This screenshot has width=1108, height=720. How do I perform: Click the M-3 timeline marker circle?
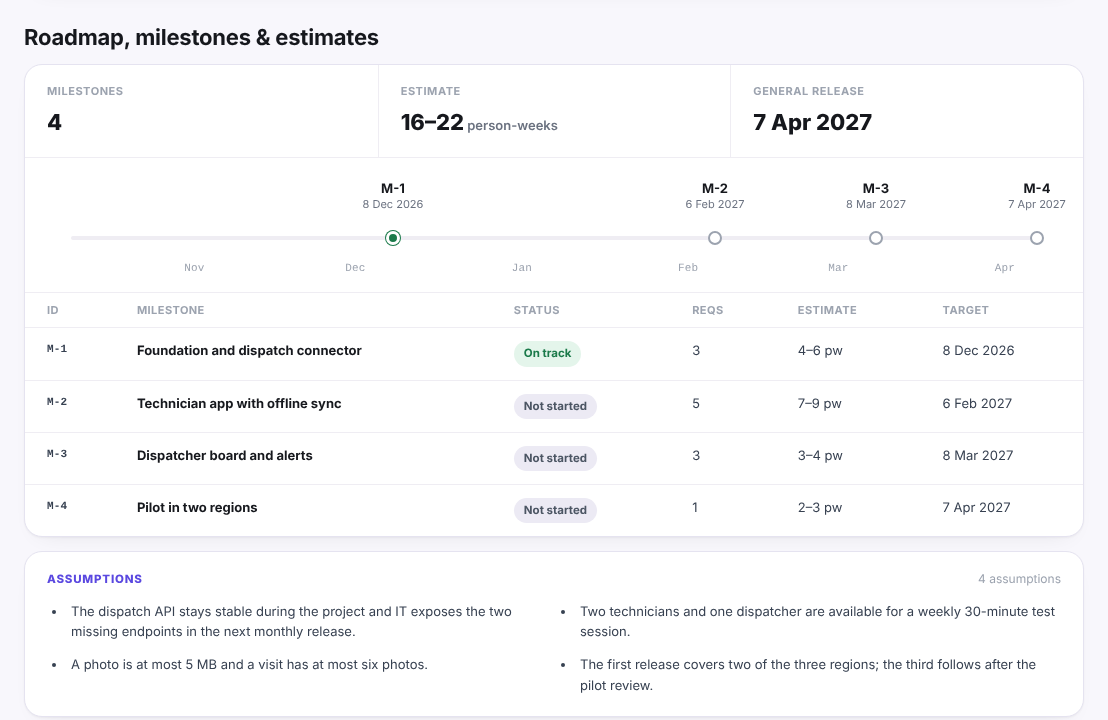[x=876, y=238]
